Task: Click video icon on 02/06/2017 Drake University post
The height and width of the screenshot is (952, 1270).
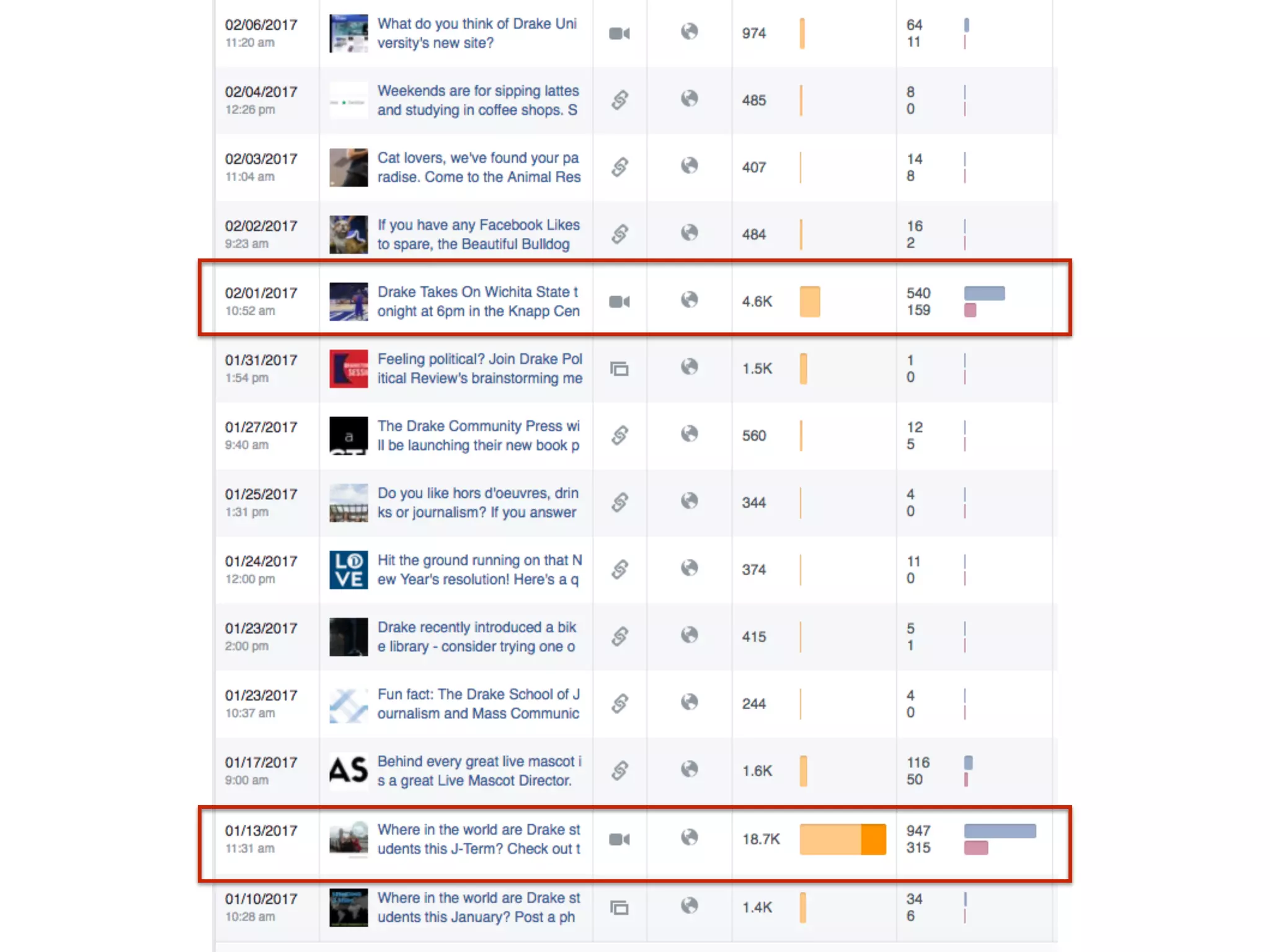Action: (619, 33)
